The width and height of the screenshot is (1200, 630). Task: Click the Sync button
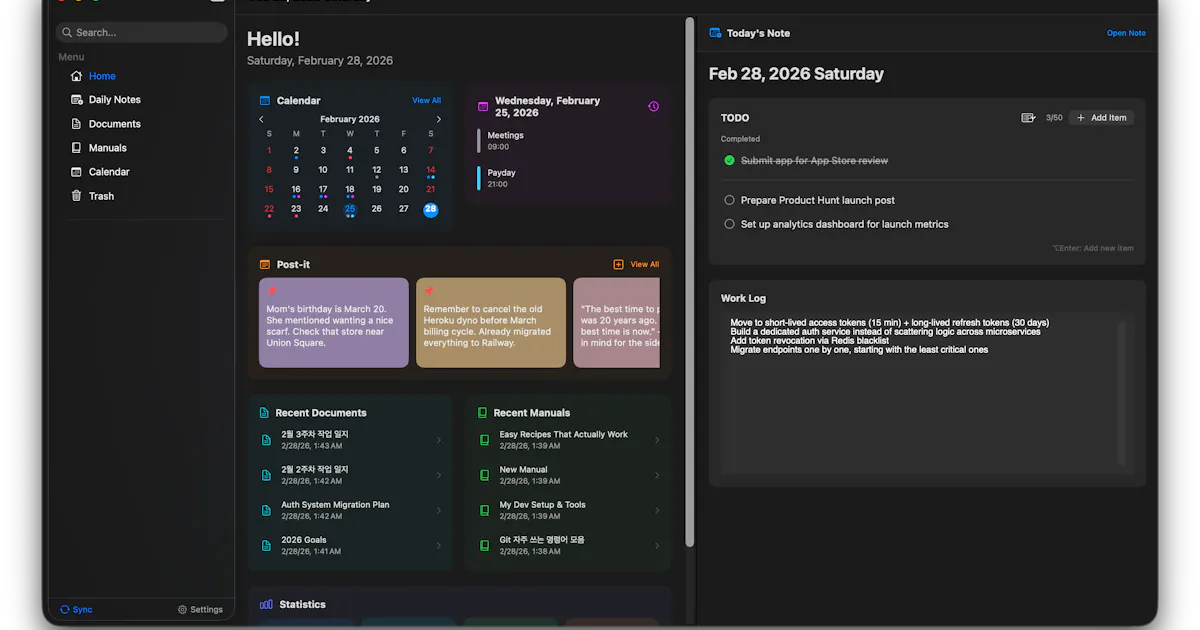(76, 609)
